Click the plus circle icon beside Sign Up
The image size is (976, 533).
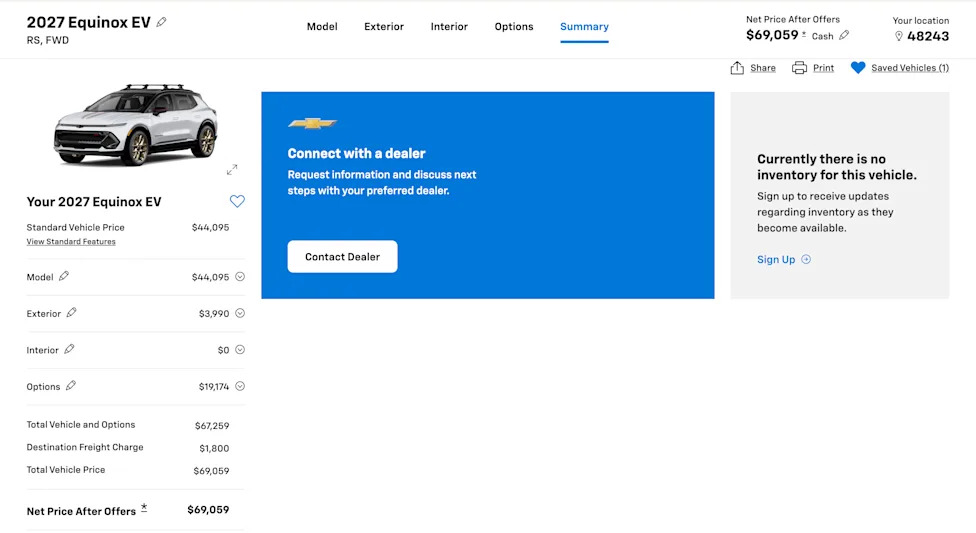(806, 259)
